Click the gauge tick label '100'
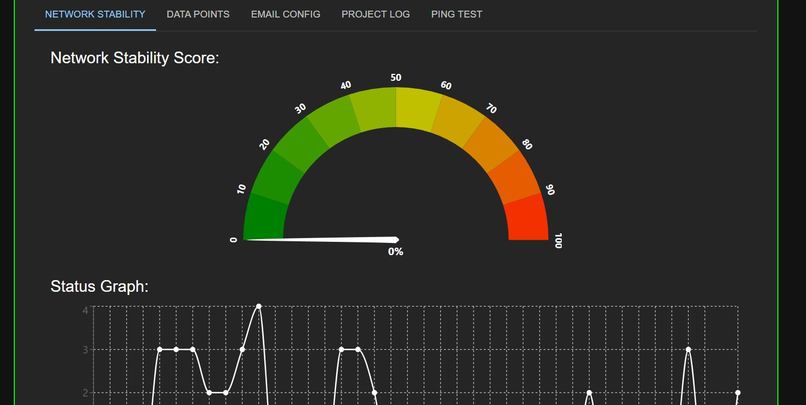This screenshot has width=806, height=405. click(559, 240)
